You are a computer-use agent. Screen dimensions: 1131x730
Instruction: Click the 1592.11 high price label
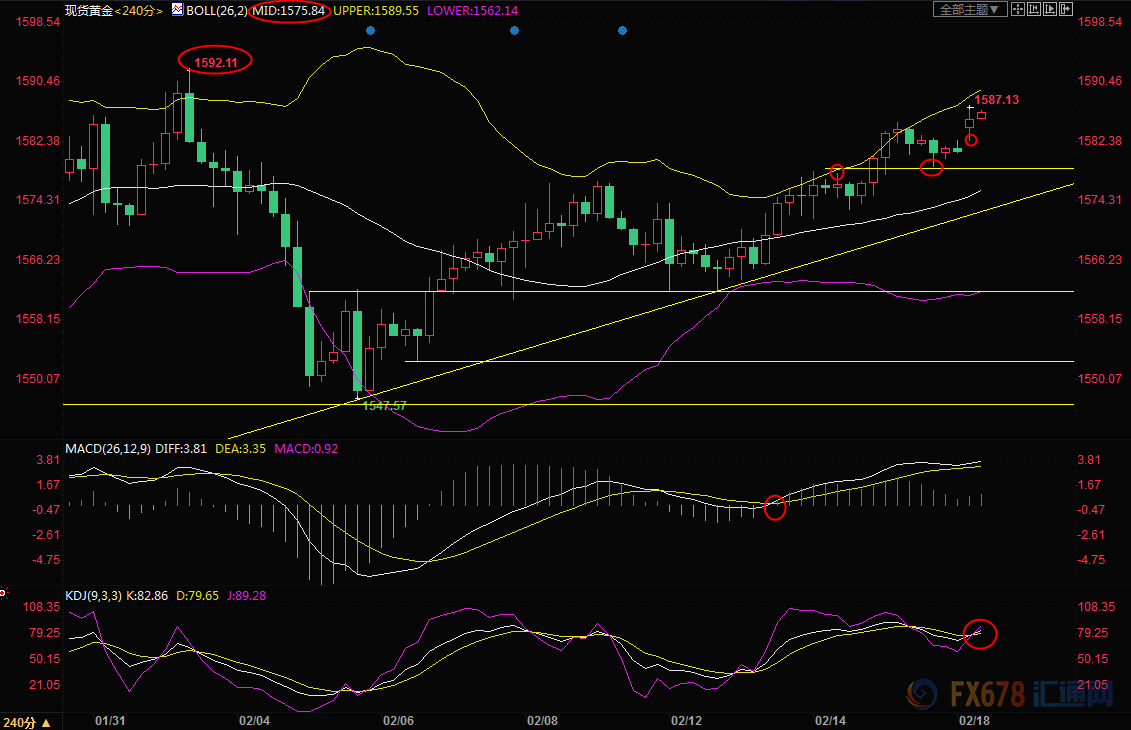pos(215,62)
